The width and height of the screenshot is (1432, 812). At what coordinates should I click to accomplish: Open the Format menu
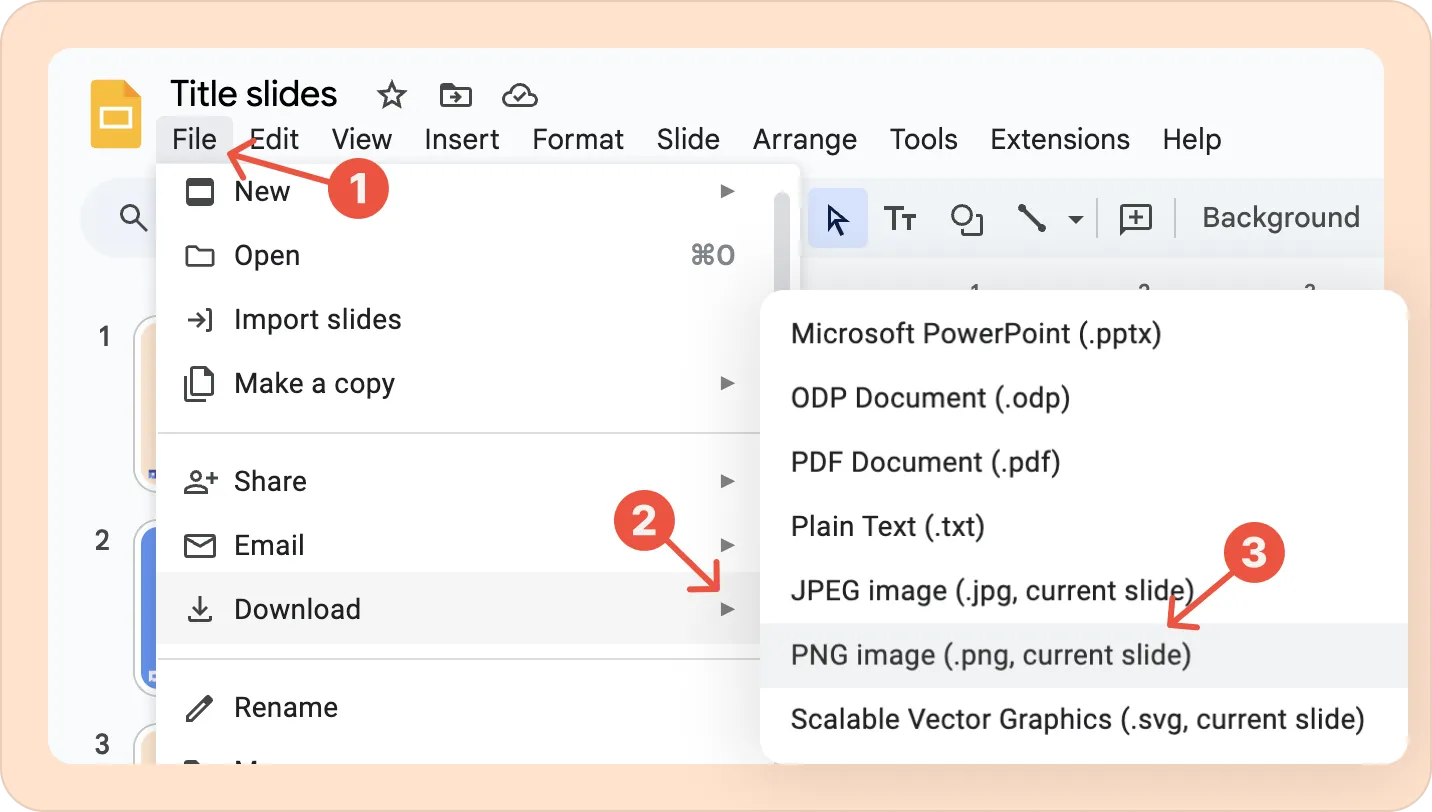click(578, 139)
